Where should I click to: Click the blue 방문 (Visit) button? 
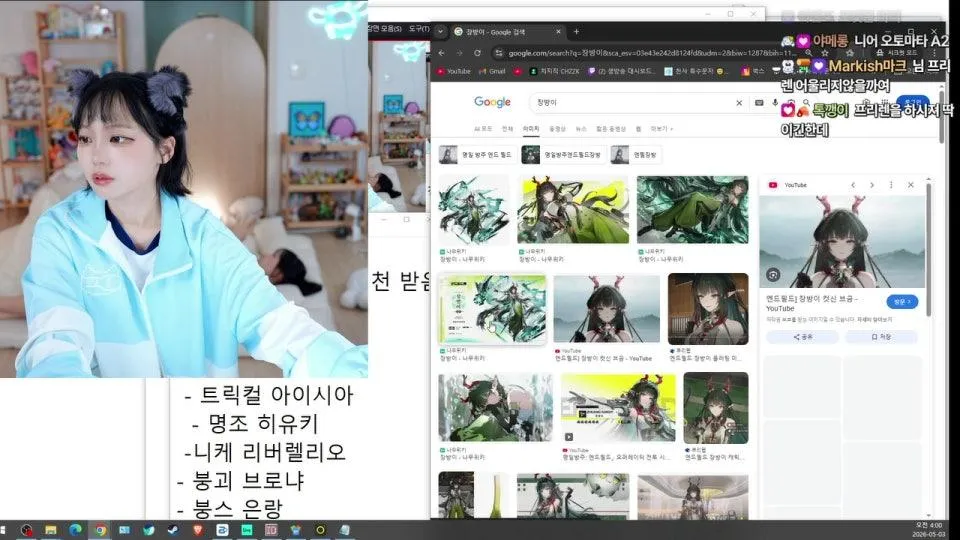(902, 302)
